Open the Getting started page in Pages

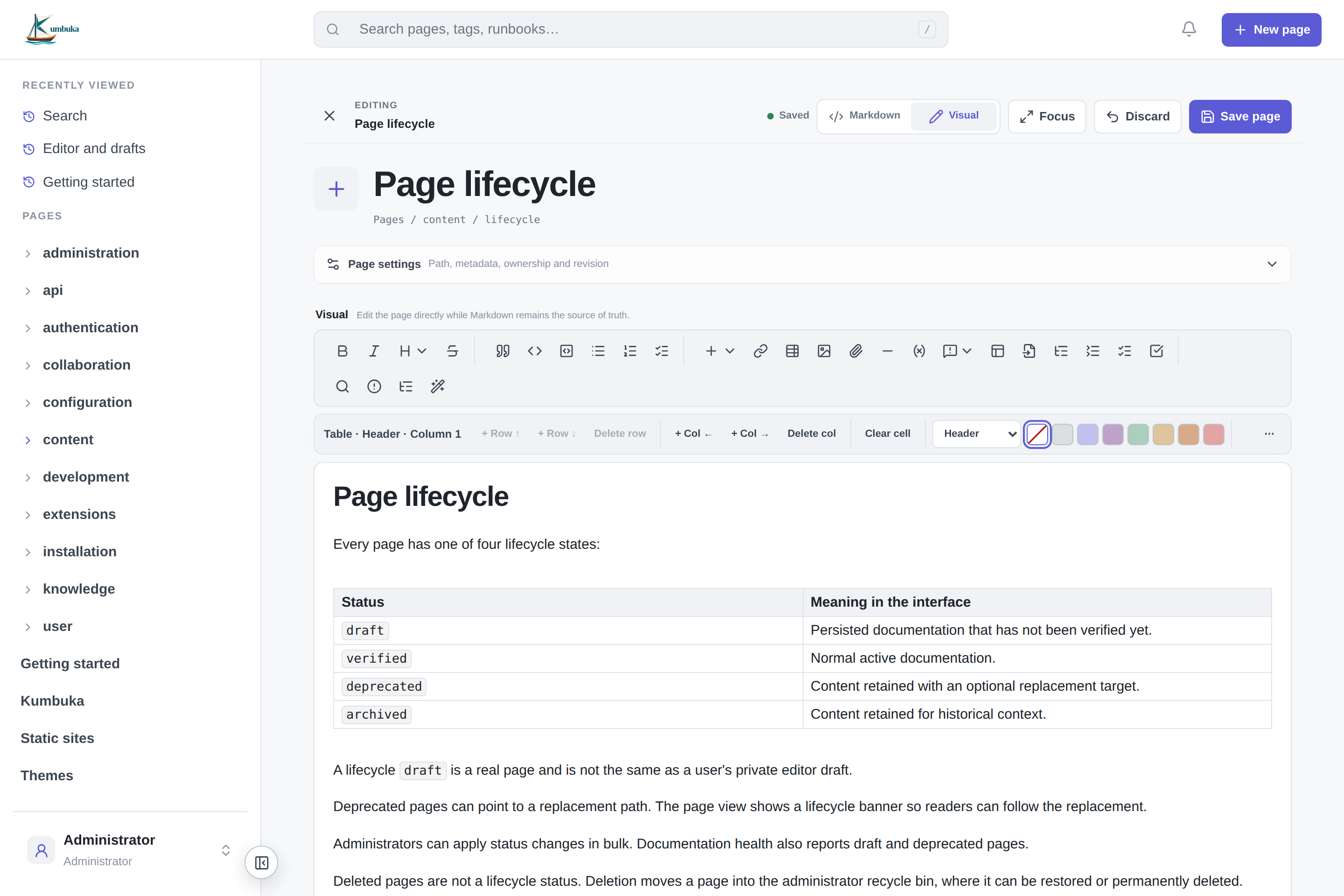70,664
